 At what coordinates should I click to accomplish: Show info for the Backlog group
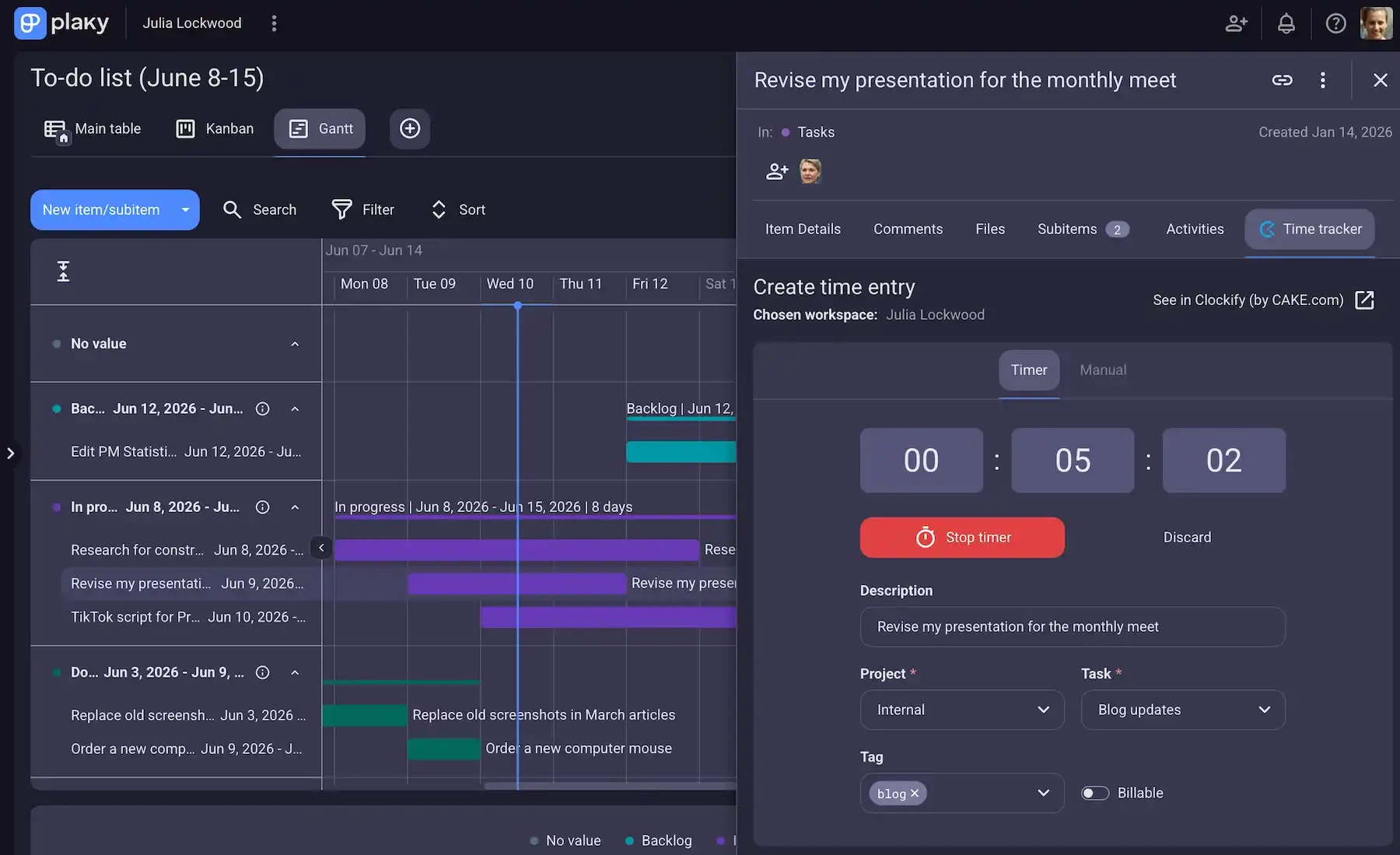pyautogui.click(x=263, y=408)
